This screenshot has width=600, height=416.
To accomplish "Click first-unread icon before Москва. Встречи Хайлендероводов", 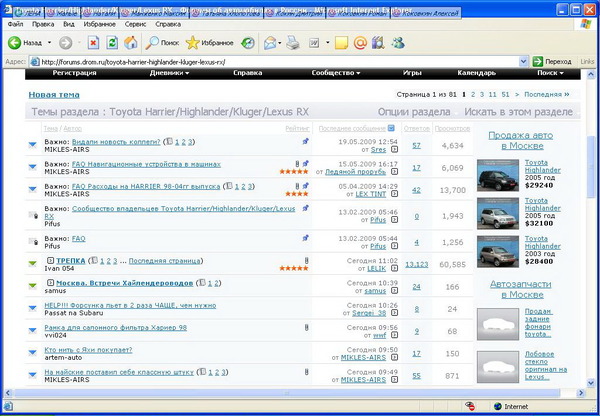I will (x=50, y=283).
